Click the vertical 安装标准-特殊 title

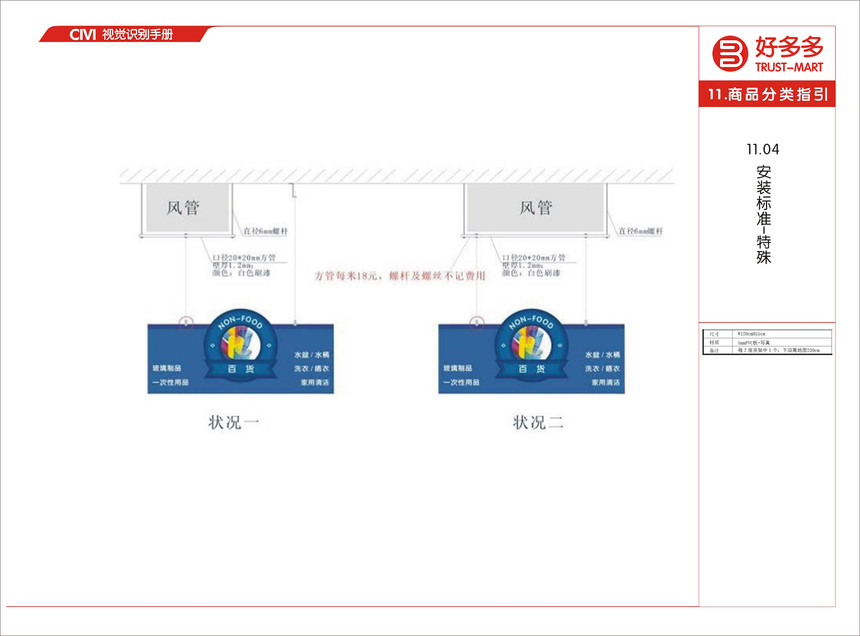coord(763,214)
